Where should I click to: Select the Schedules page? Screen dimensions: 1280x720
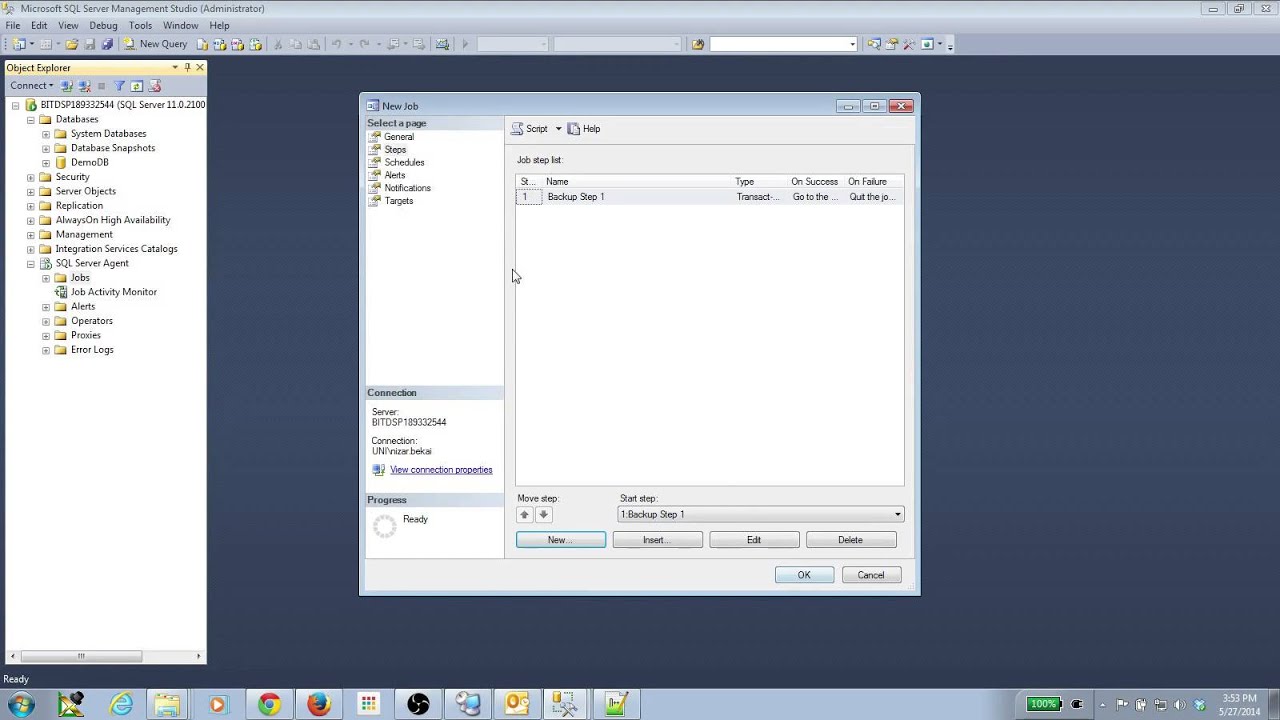click(404, 162)
